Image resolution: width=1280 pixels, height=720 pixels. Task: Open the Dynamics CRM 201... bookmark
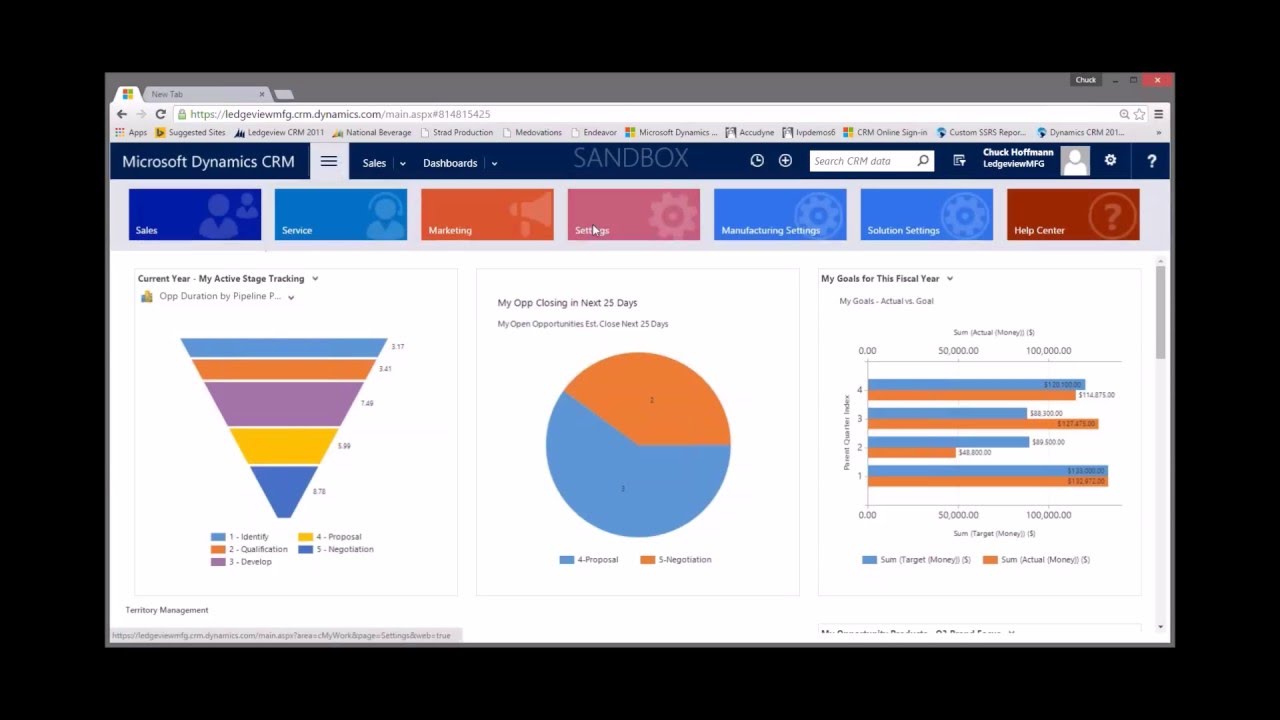[1080, 132]
